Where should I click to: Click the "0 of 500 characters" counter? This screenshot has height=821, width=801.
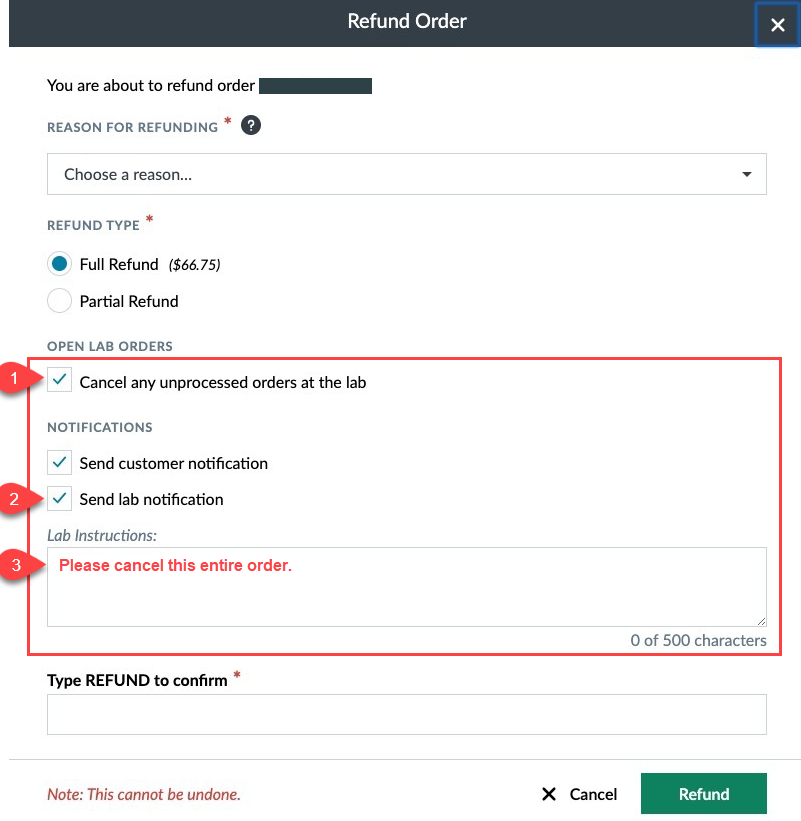698,640
